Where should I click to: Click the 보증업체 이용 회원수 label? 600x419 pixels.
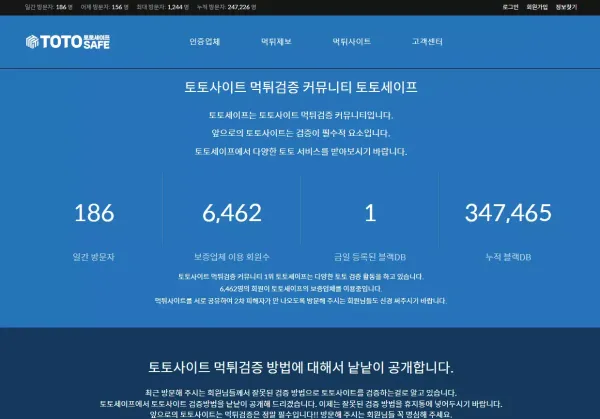click(232, 257)
